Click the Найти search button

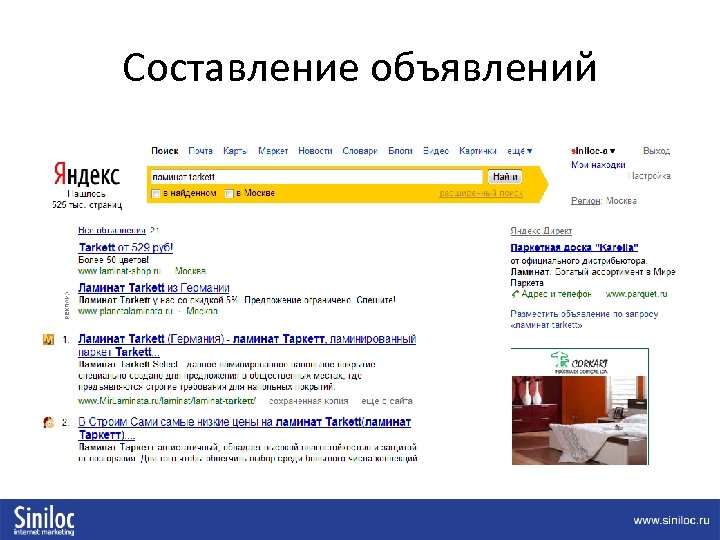(505, 177)
